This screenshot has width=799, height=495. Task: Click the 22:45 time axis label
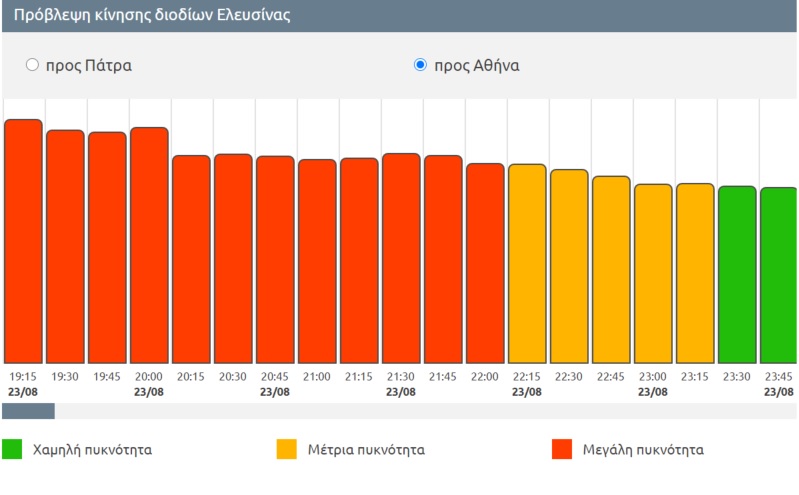[611, 376]
